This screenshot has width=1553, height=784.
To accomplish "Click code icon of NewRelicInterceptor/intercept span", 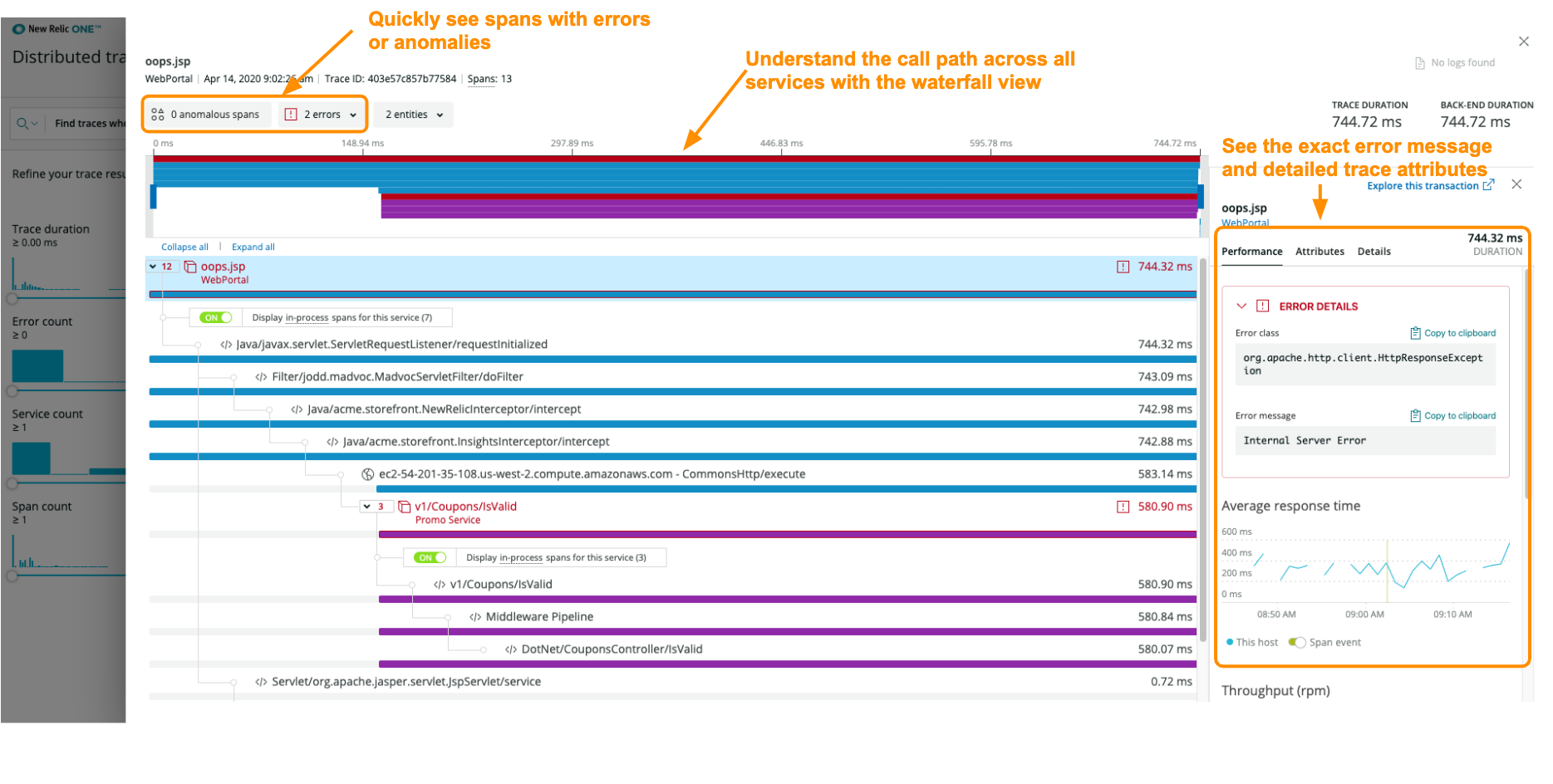I will click(297, 409).
